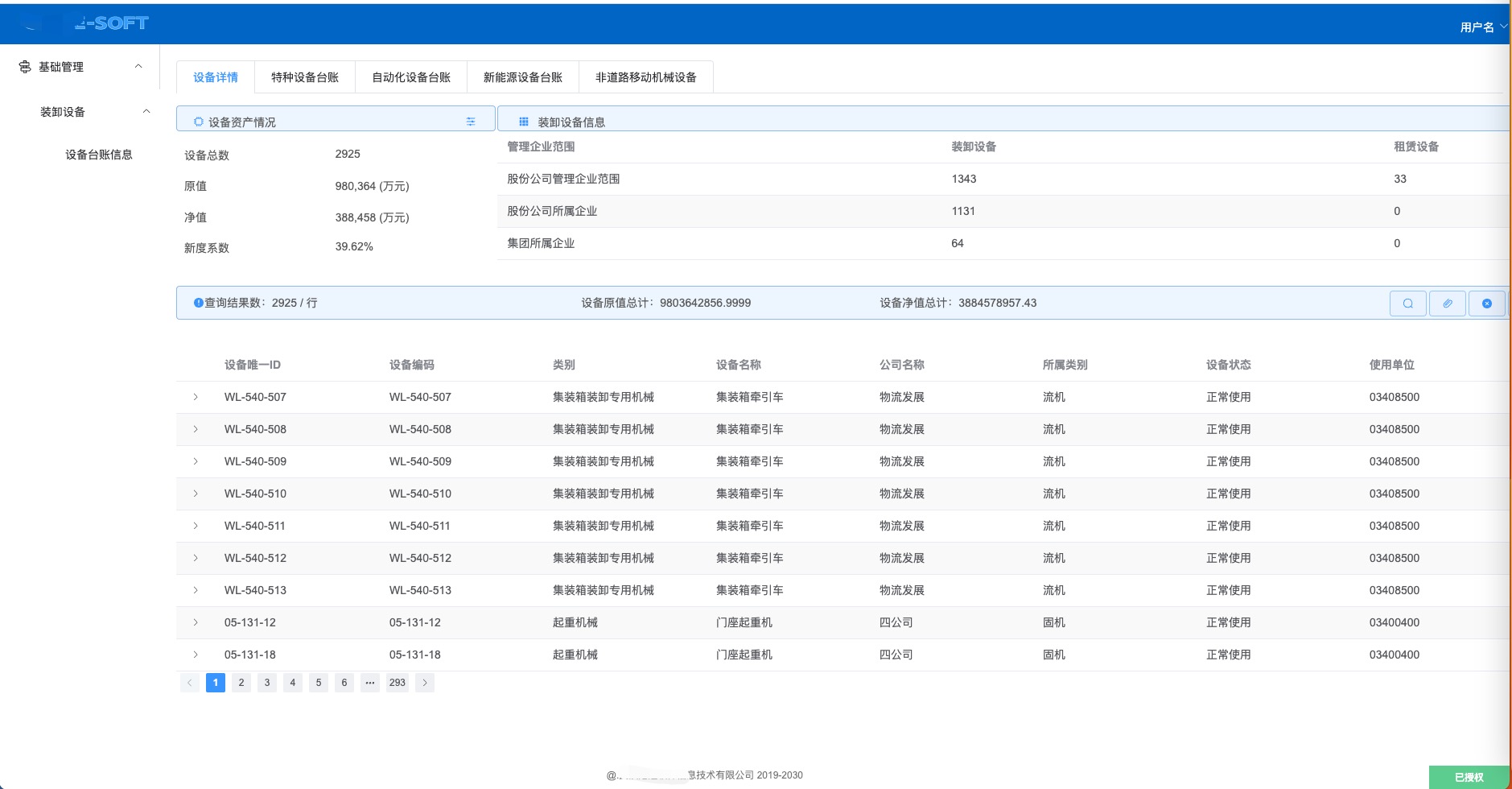Open the filter sliders icon in 设备资产情况 panel
The image size is (1512, 789).
(x=471, y=122)
